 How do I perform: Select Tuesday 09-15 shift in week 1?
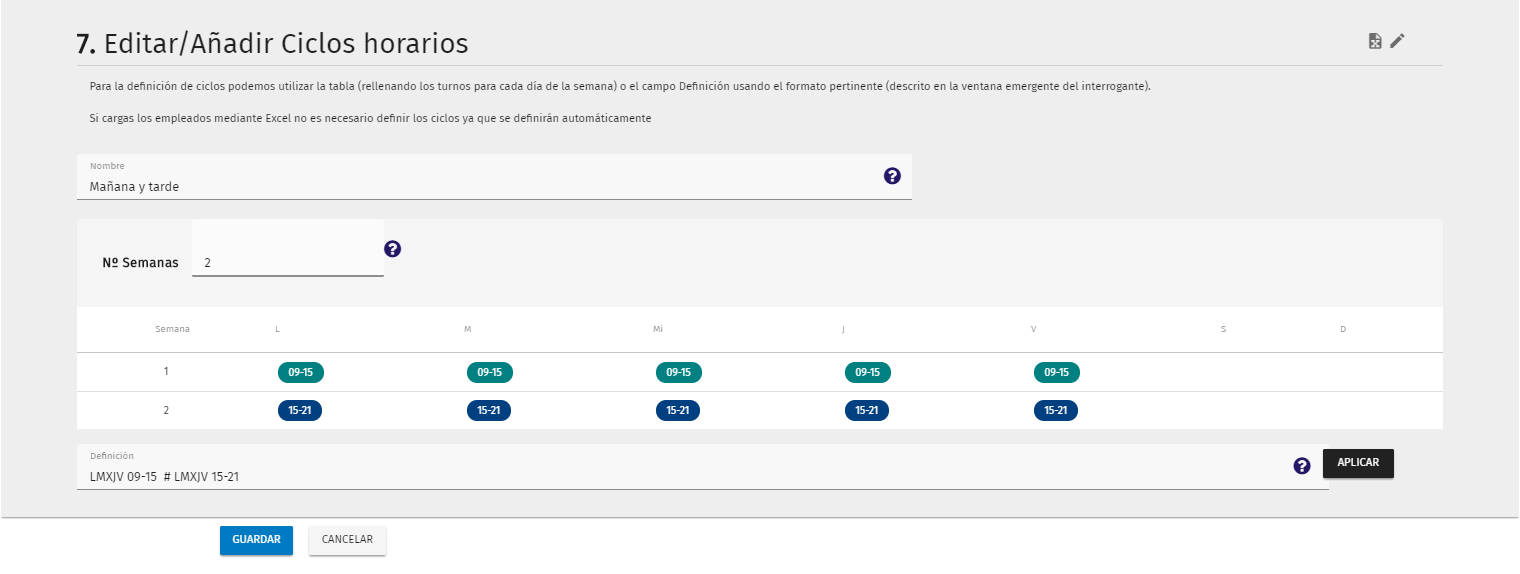click(490, 372)
